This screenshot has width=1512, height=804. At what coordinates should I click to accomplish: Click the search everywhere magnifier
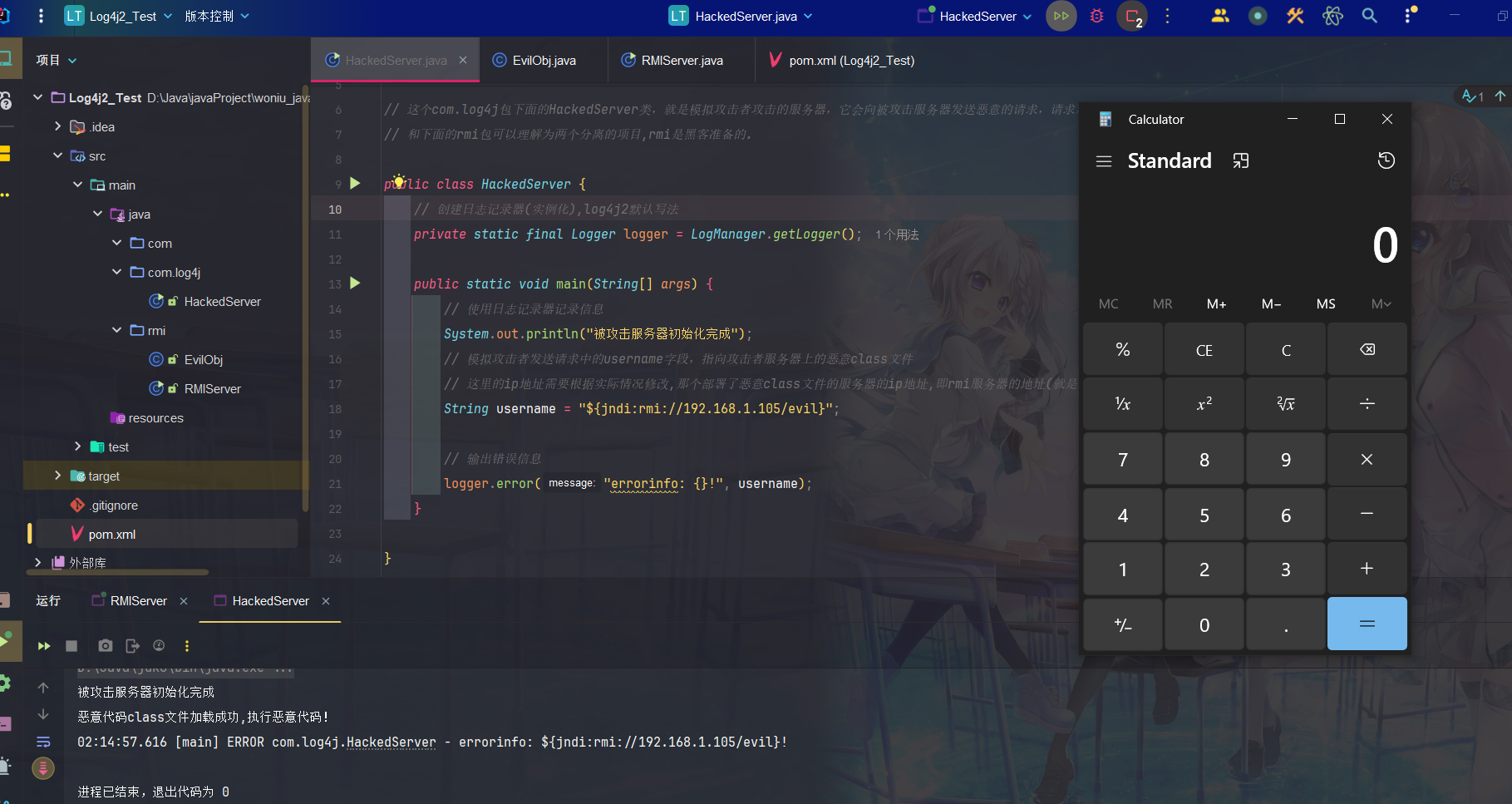tap(1369, 16)
